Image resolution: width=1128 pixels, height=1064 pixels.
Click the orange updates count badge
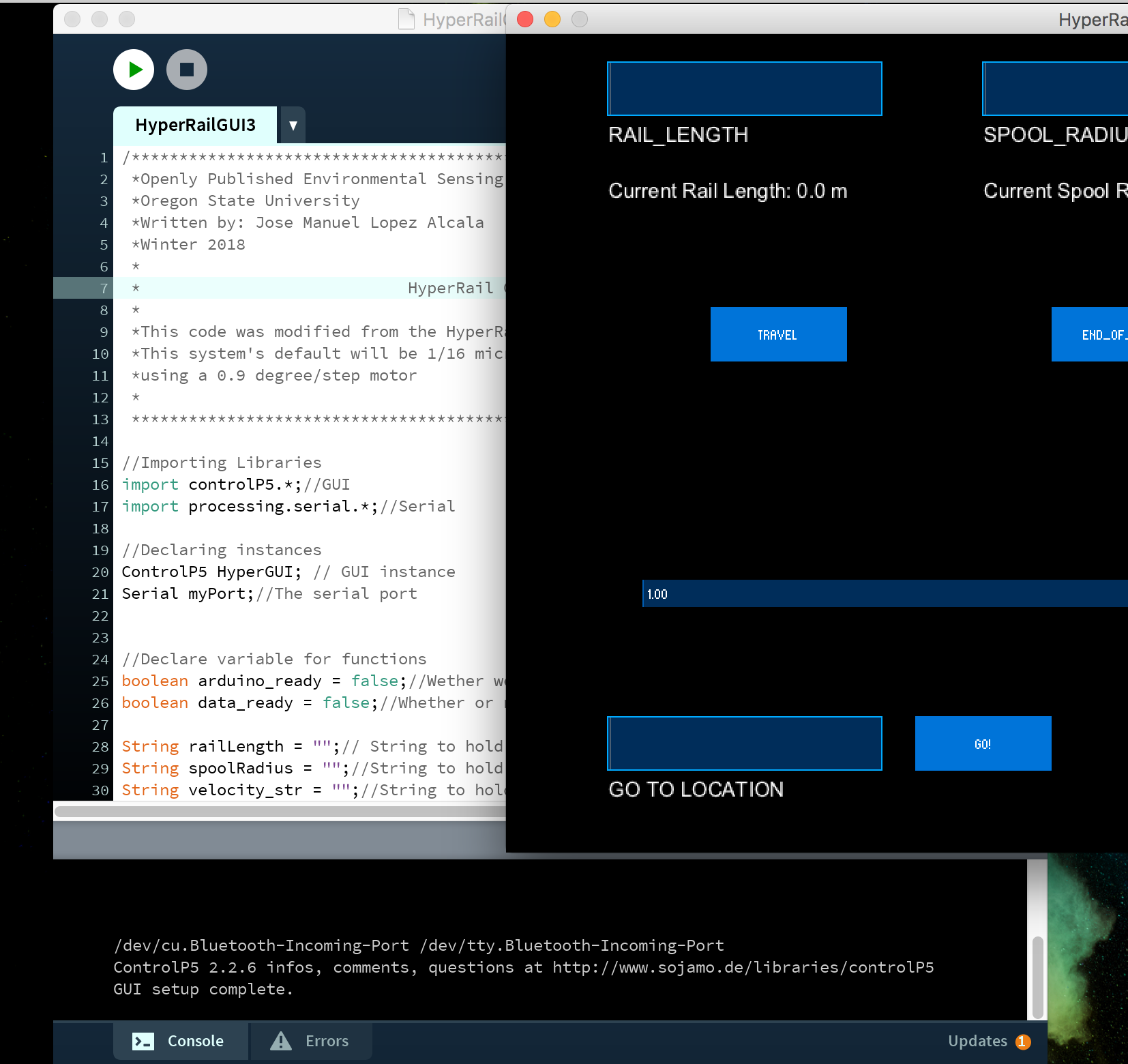(x=1023, y=1041)
